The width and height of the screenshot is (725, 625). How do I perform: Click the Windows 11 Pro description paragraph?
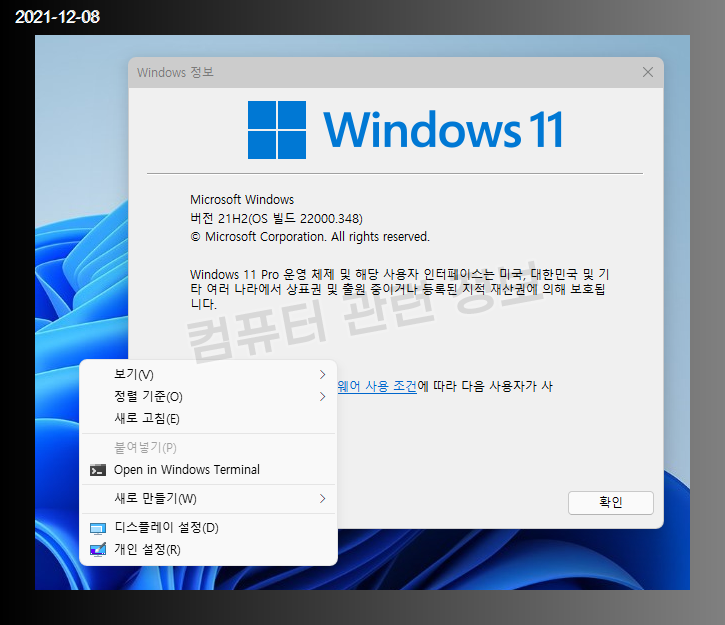point(399,289)
